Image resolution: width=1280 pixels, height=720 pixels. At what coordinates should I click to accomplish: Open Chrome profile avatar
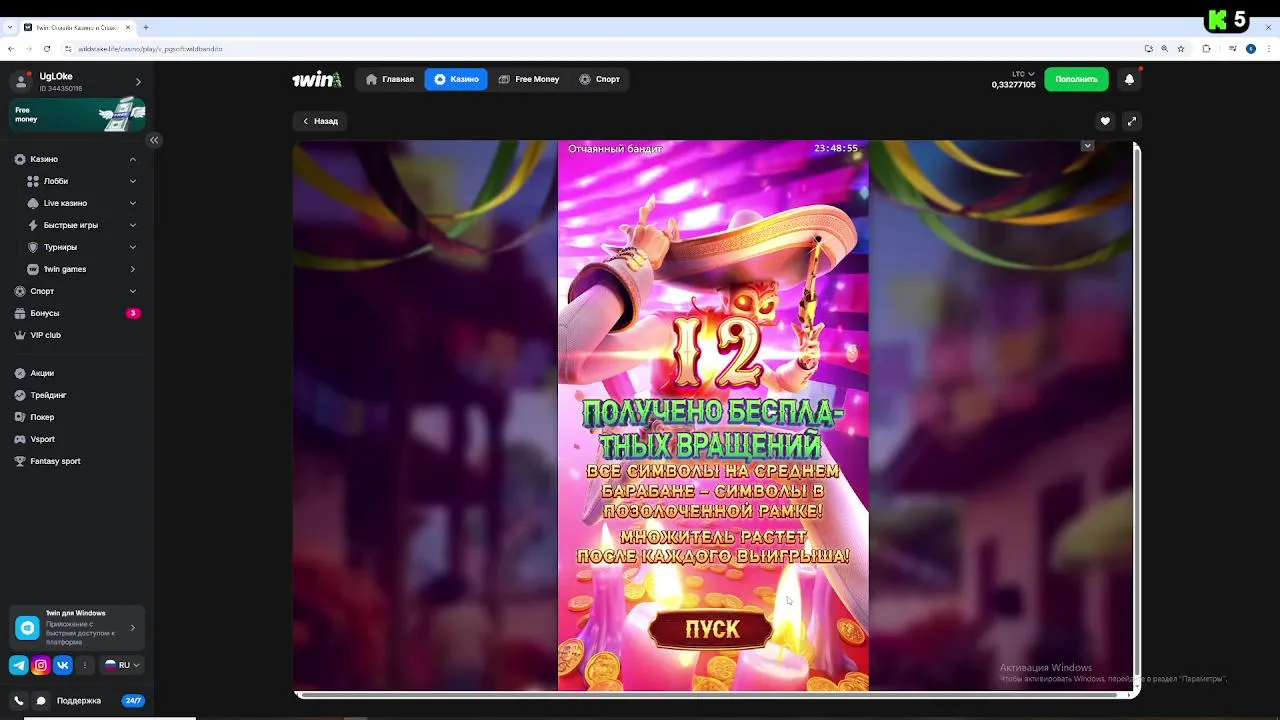(x=1251, y=48)
